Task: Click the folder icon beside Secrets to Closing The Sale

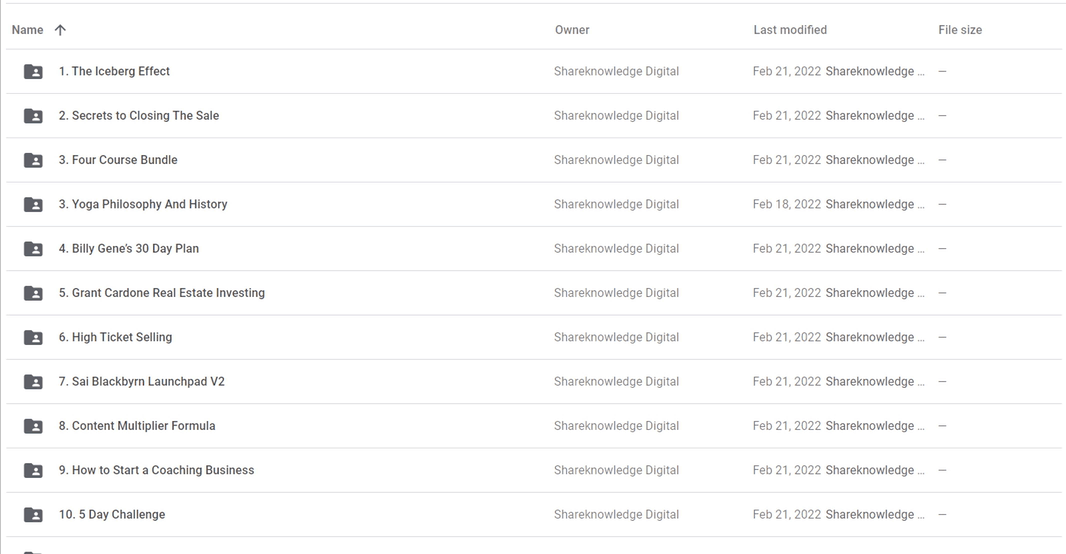Action: pyautogui.click(x=33, y=116)
